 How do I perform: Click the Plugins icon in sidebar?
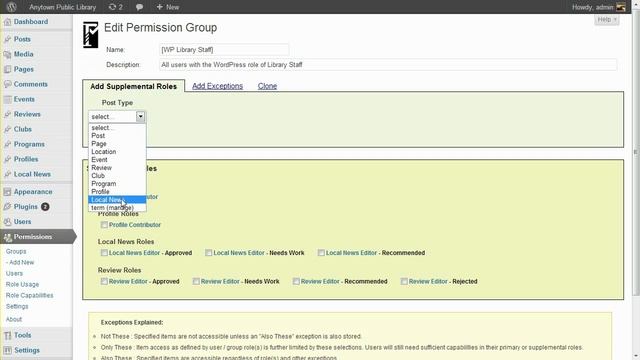tap(7, 207)
